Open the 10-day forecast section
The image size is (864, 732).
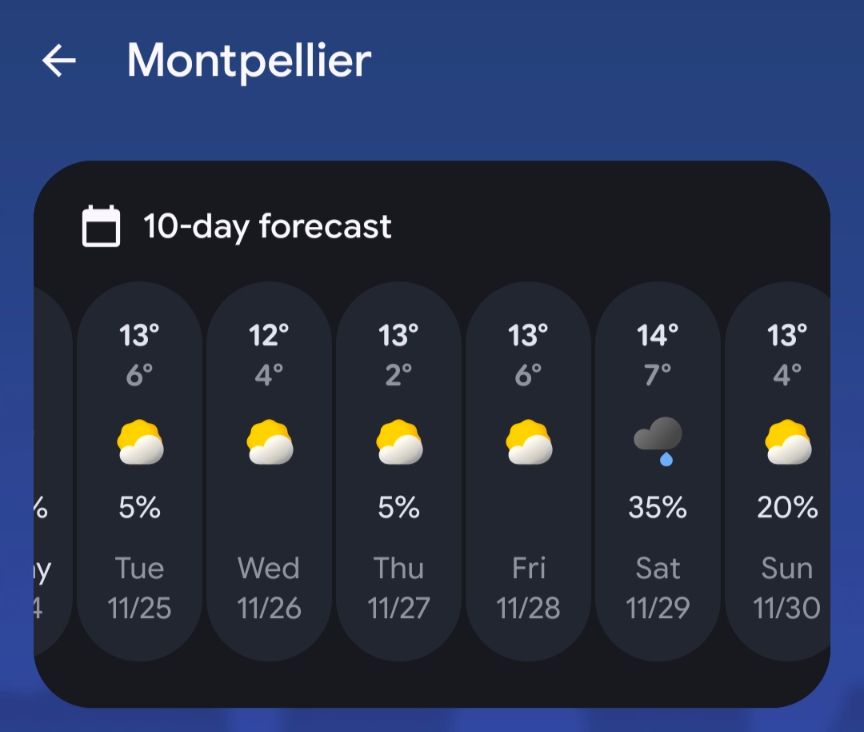(x=268, y=227)
